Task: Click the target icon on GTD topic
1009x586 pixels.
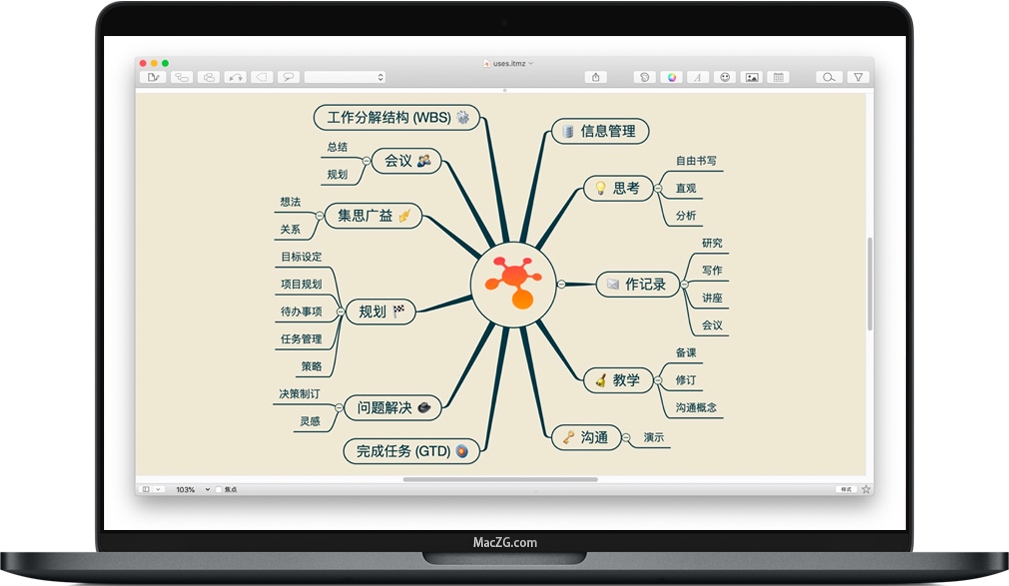Action: pos(461,451)
